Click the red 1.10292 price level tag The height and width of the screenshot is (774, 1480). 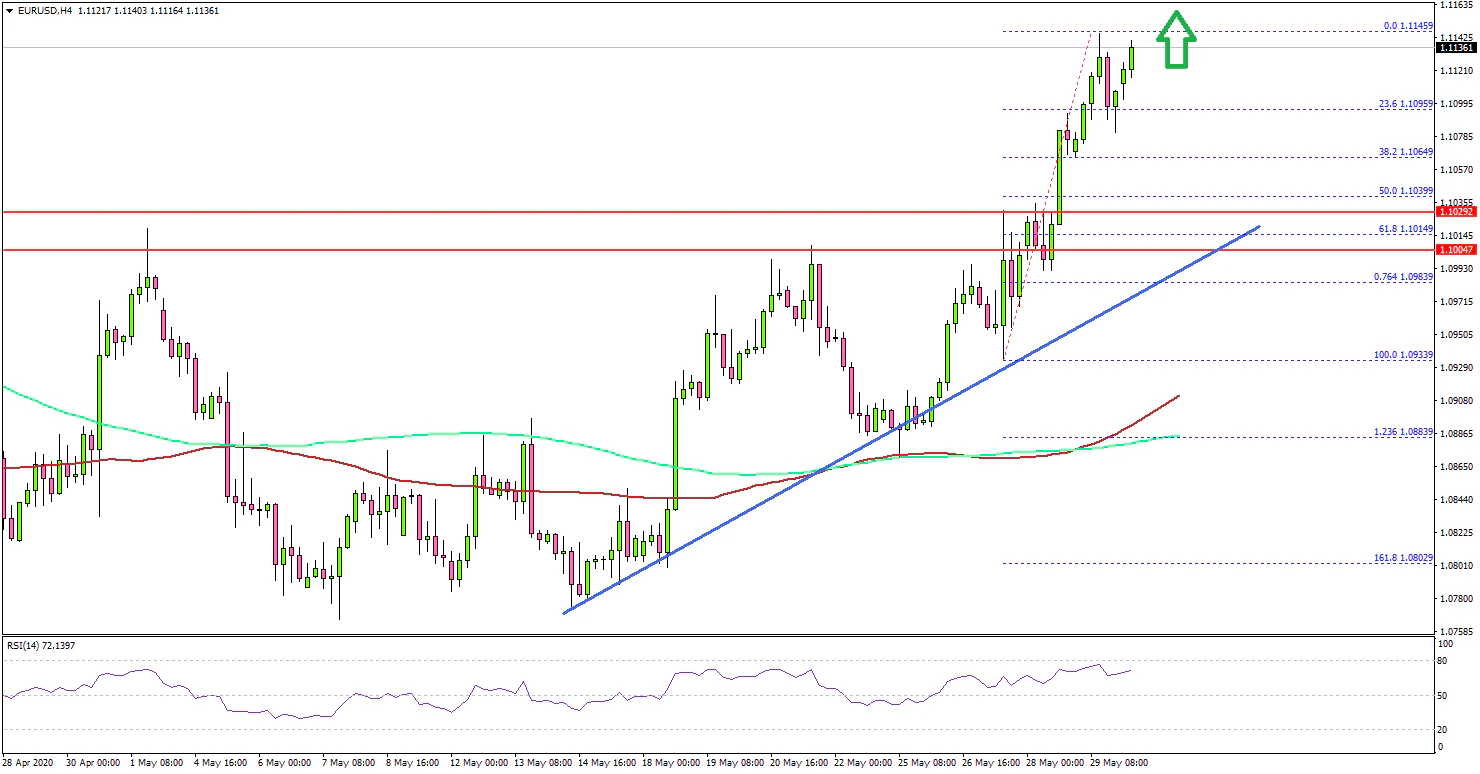pyautogui.click(x=1456, y=212)
